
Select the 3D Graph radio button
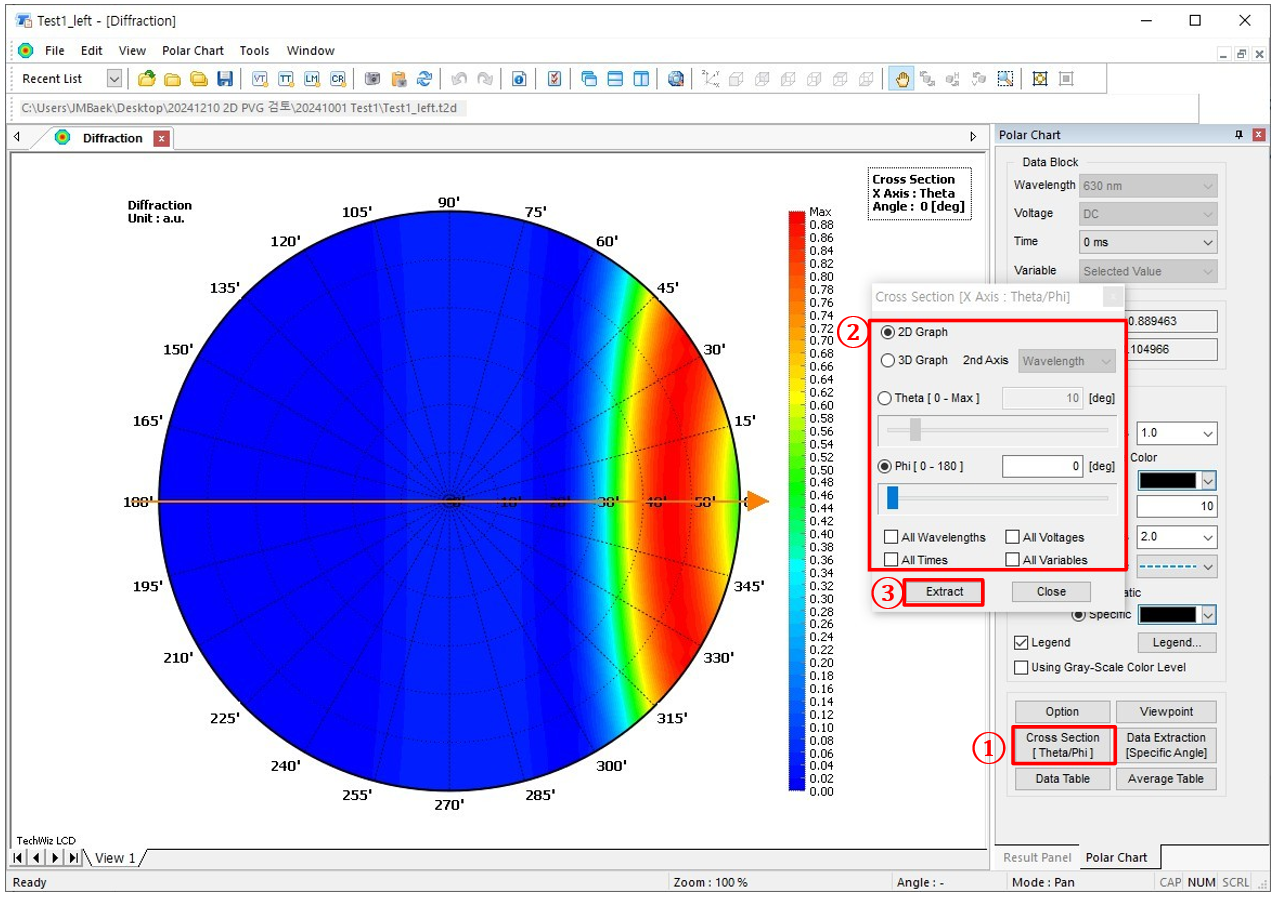click(888, 361)
